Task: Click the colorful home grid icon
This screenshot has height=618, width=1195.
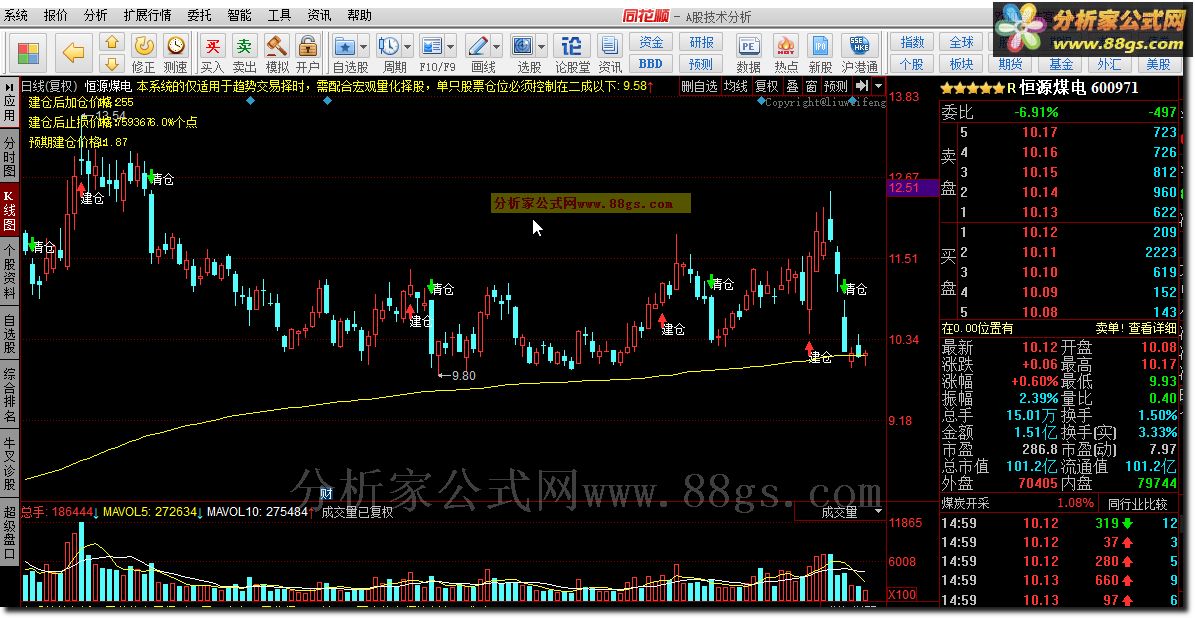Action: coord(27,53)
